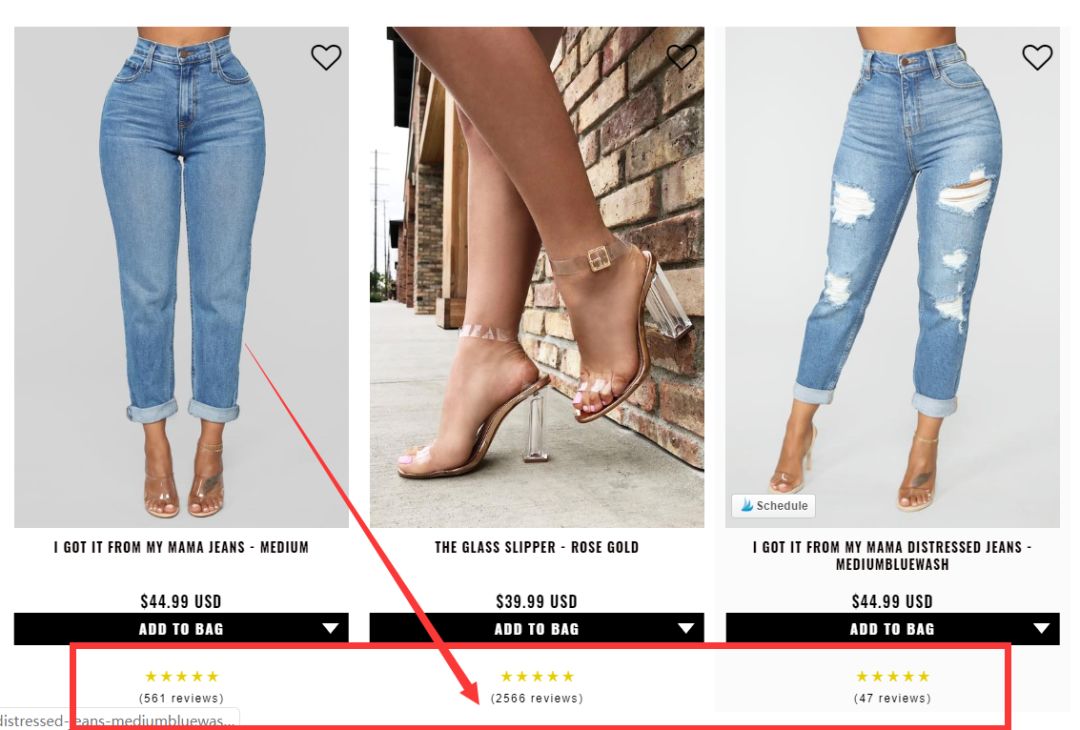The height and width of the screenshot is (730, 1080).
Task: Click the Schedule badge on distressed jeans
Action: tap(773, 505)
